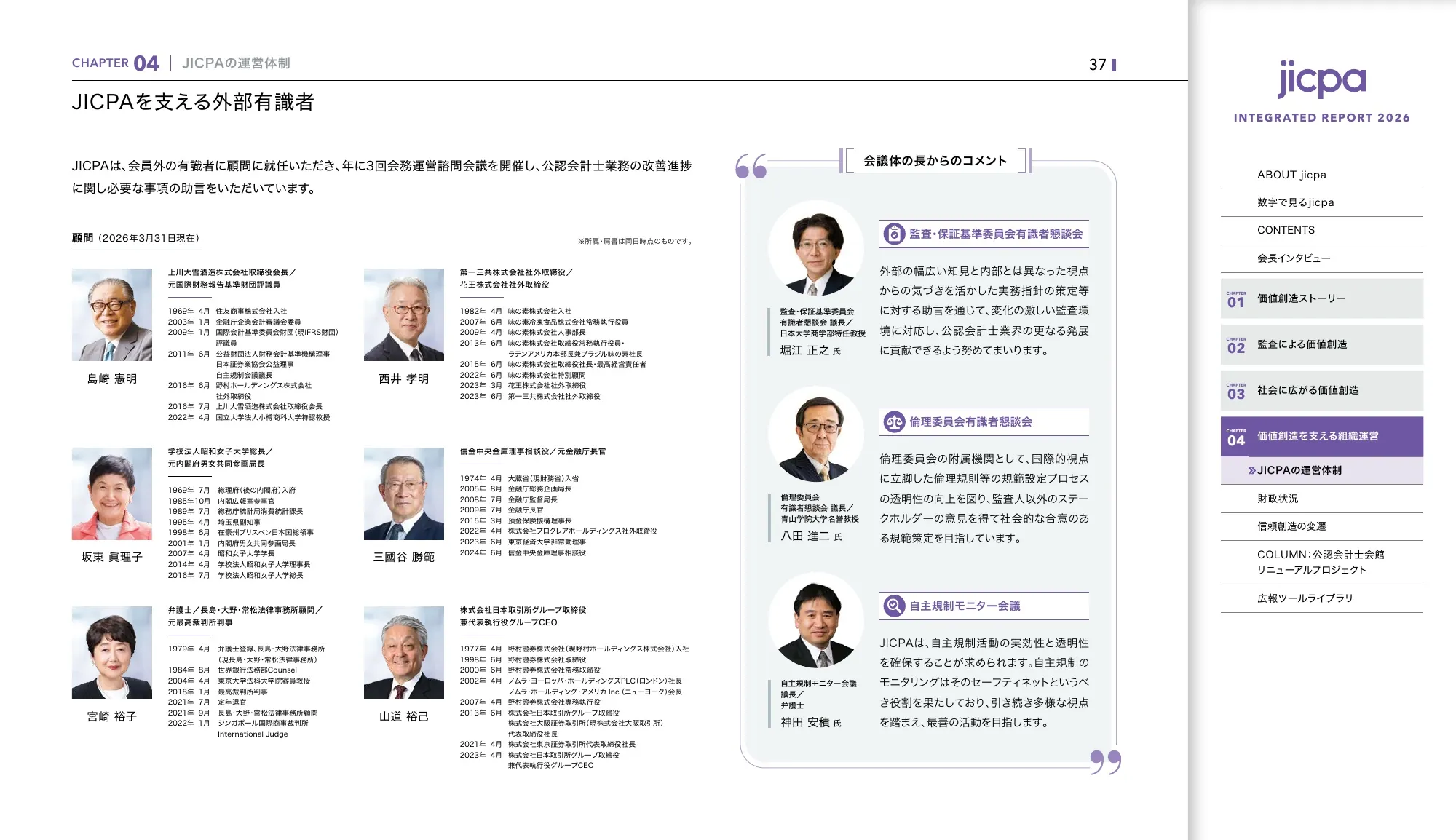
Task: Click the ethics committee scales icon
Action: (x=893, y=422)
